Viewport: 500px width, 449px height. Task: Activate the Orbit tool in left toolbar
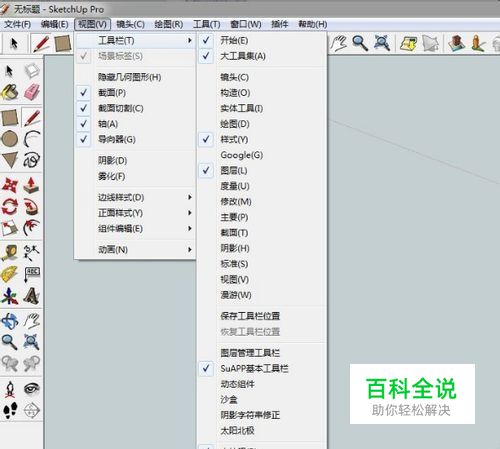point(10,321)
